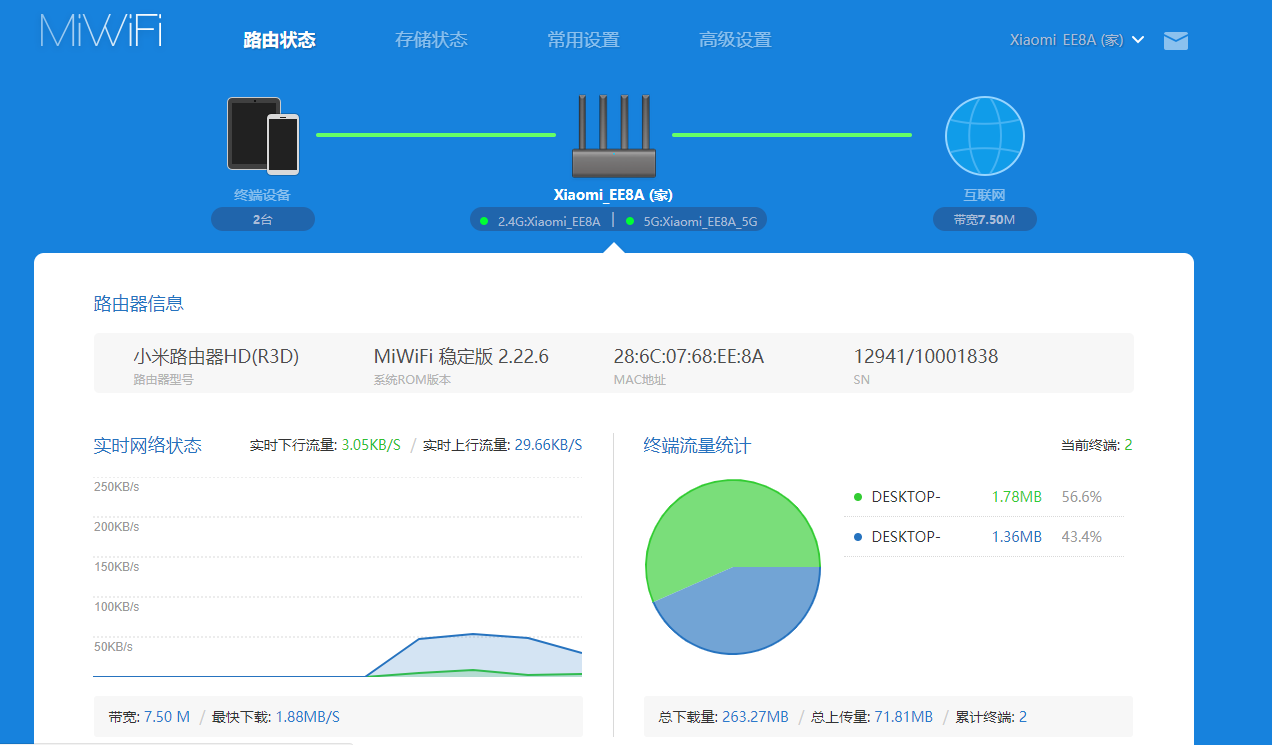
Task: Click the router name Xiaomi_EE8A (家) under the router
Action: pyautogui.click(x=614, y=195)
